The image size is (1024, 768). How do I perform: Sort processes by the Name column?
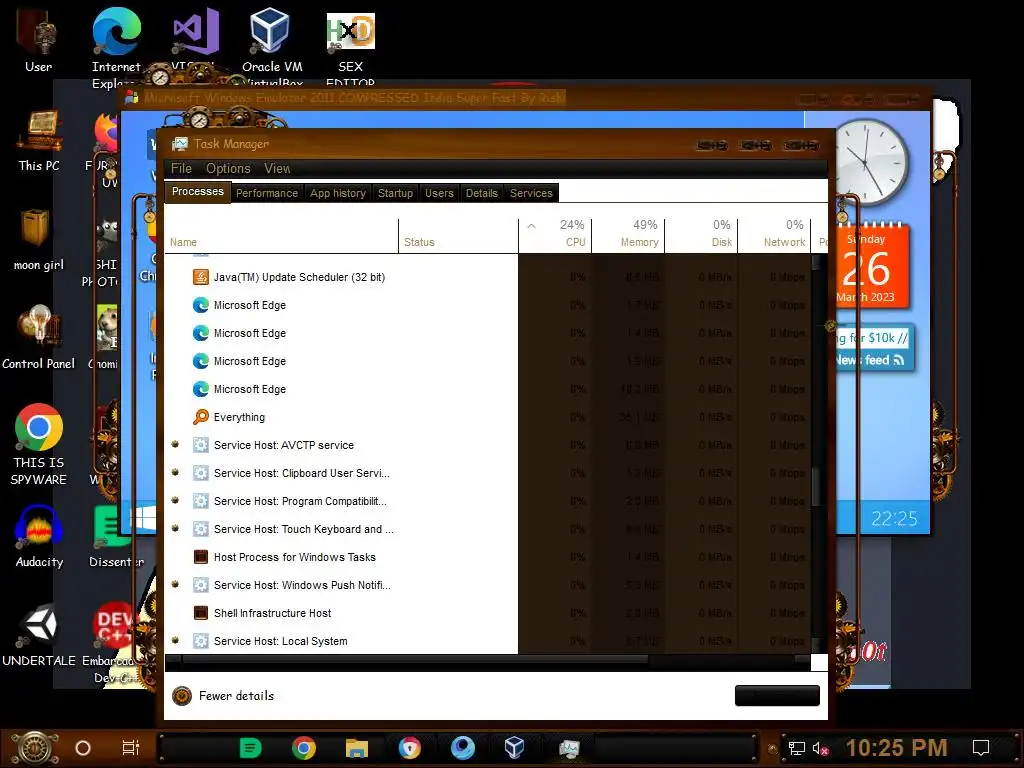pyautogui.click(x=281, y=236)
